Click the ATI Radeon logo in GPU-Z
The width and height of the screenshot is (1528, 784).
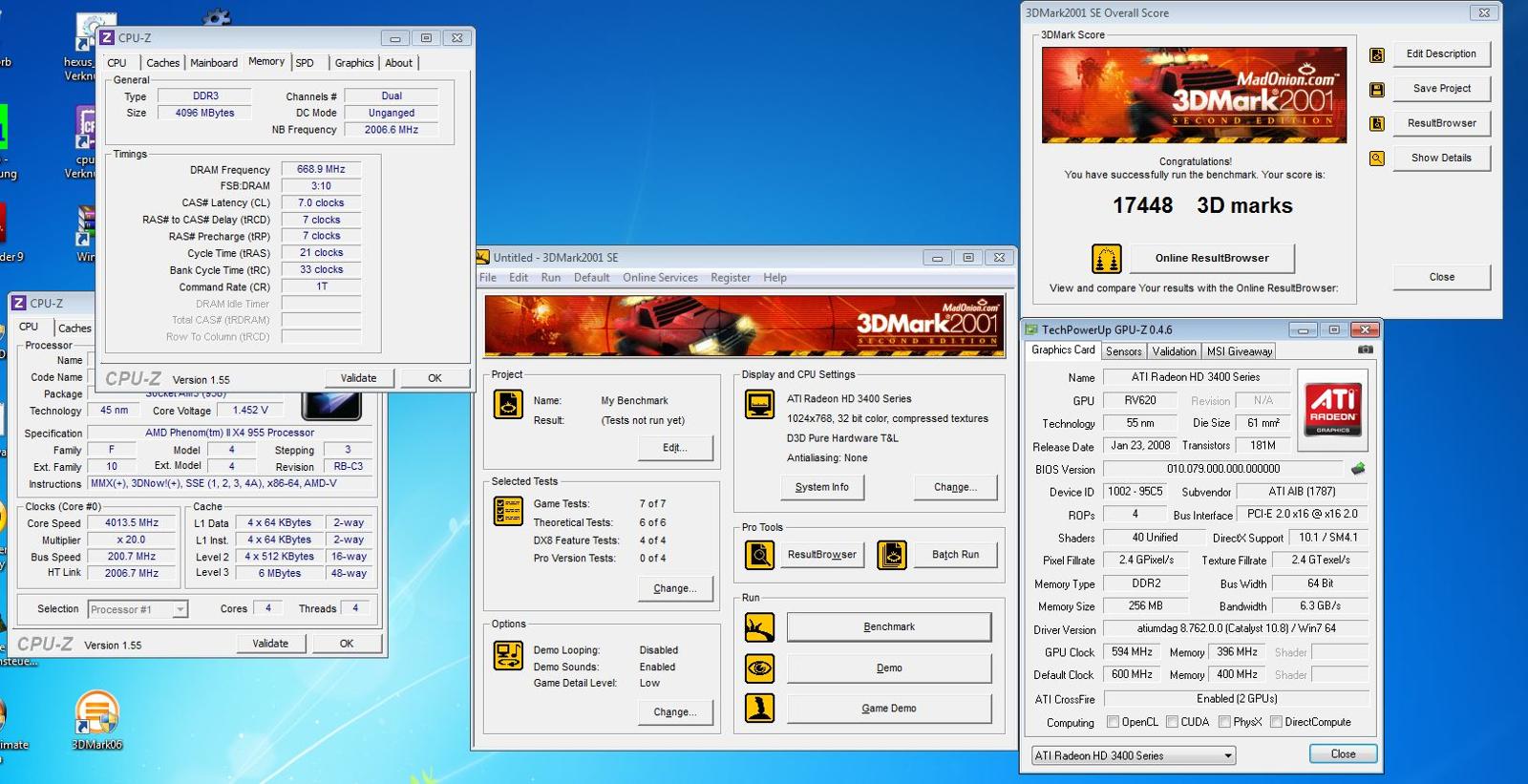[x=1333, y=410]
